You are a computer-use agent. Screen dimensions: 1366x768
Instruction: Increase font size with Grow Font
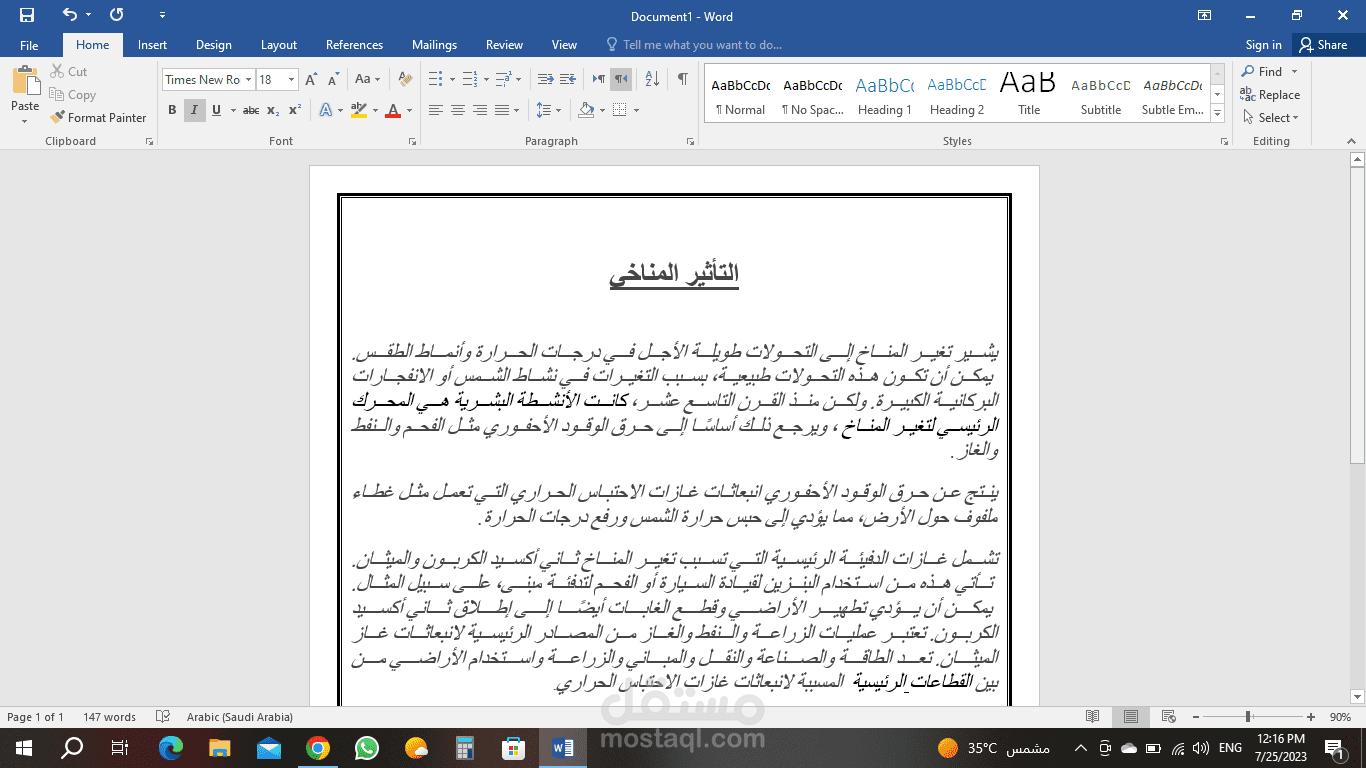coord(310,80)
